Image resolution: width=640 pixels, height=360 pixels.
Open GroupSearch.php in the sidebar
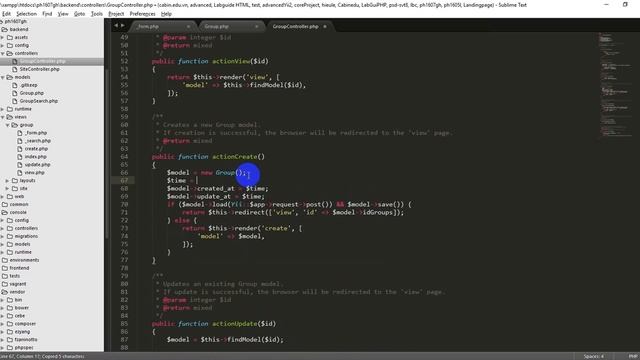(39, 101)
